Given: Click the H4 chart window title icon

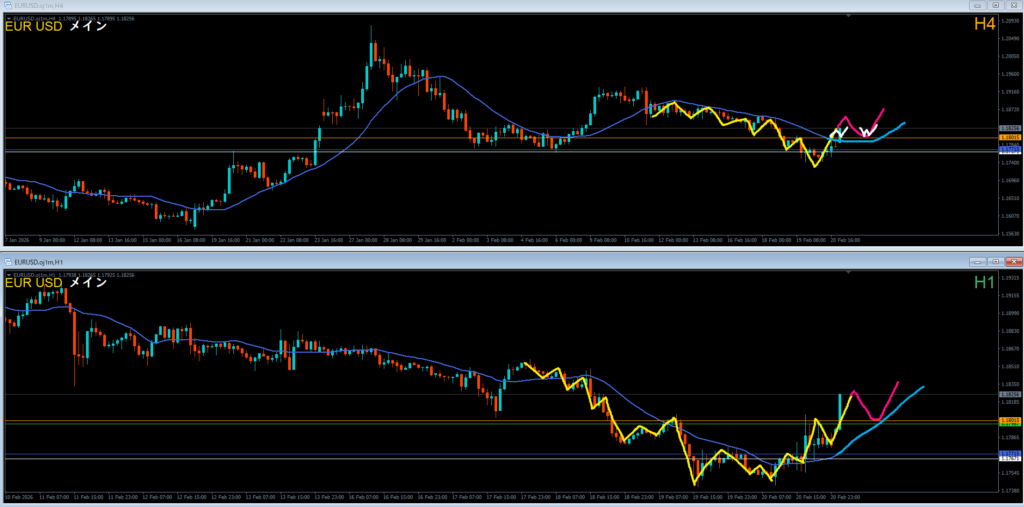Looking at the screenshot, I should [8, 5].
